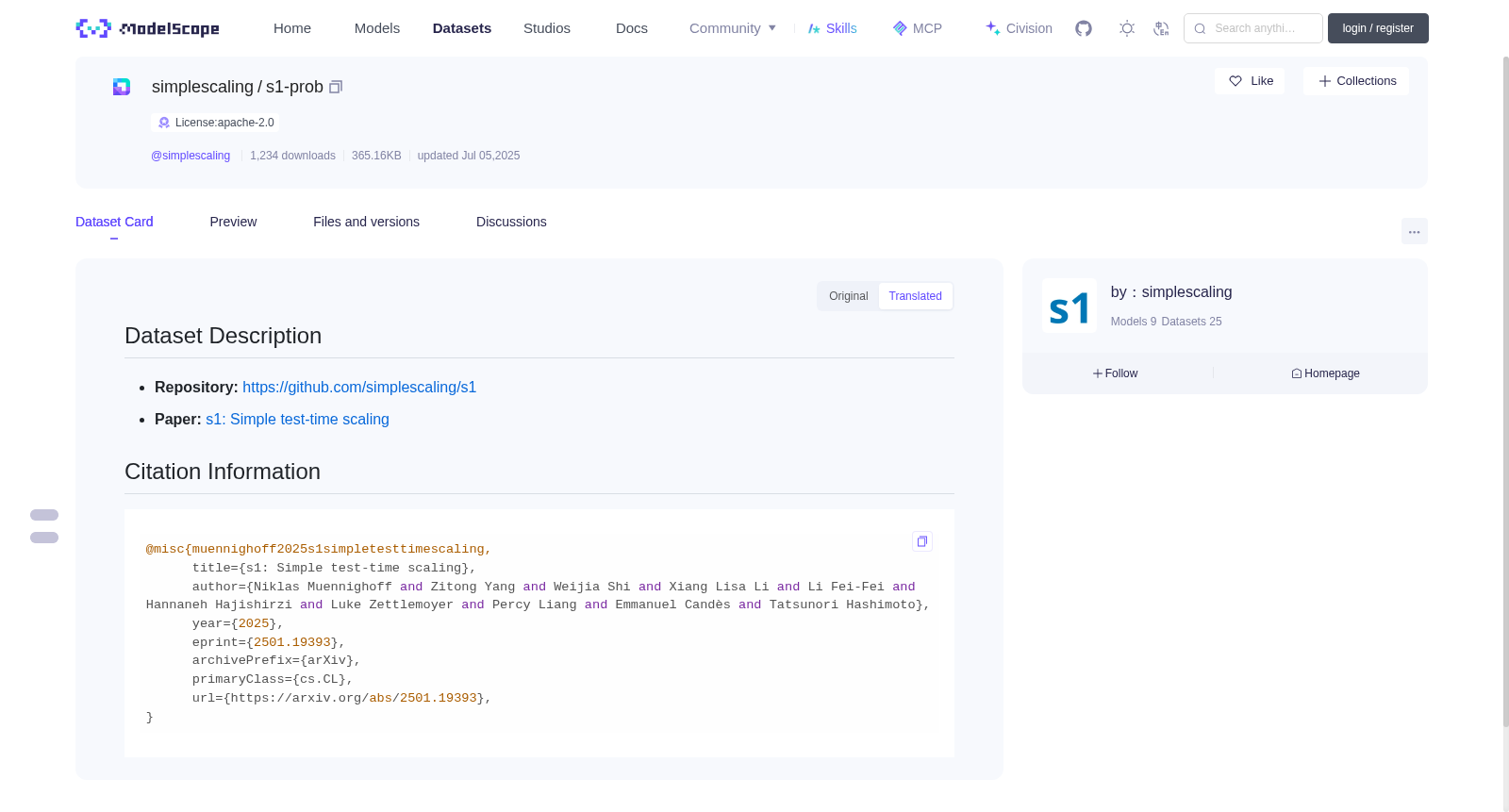Click the plus icon for Collections

1325,81
